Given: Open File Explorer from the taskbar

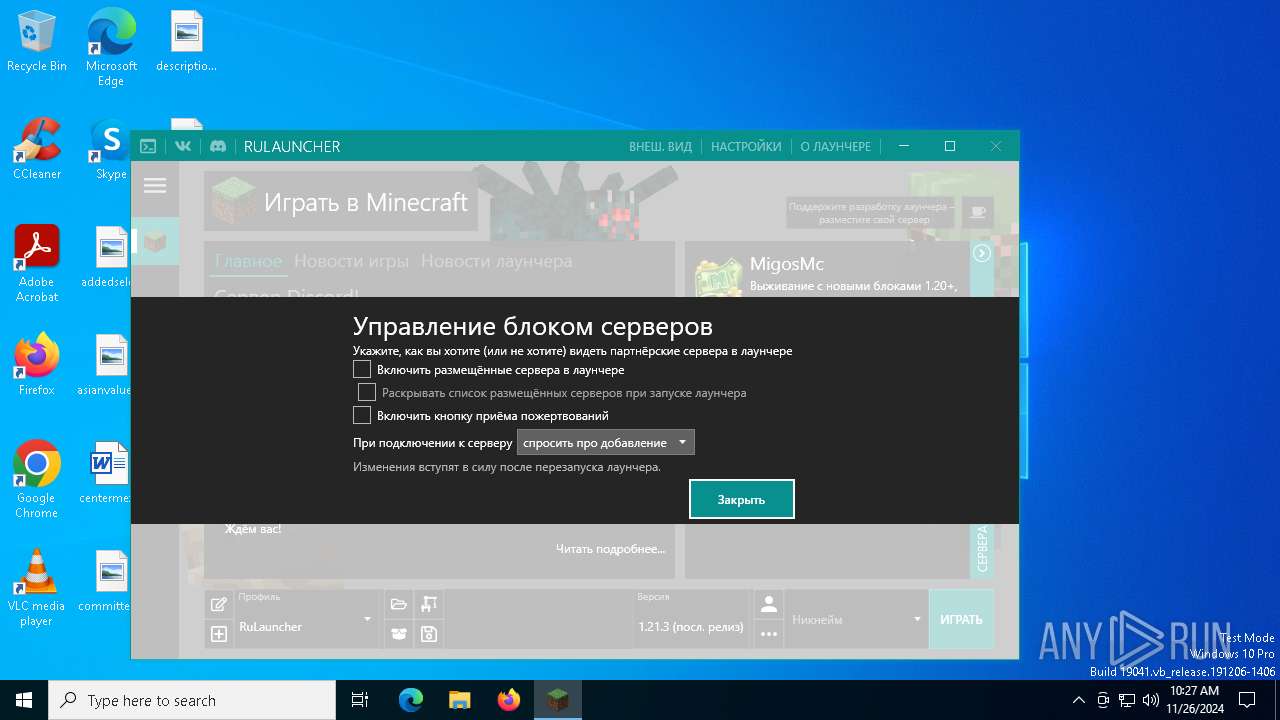Looking at the screenshot, I should 459,700.
